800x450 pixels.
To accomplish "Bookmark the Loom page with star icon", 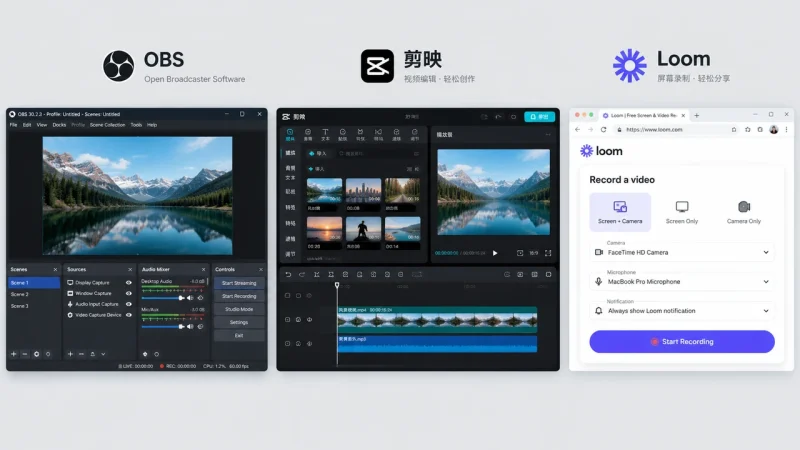I will 747,130.
